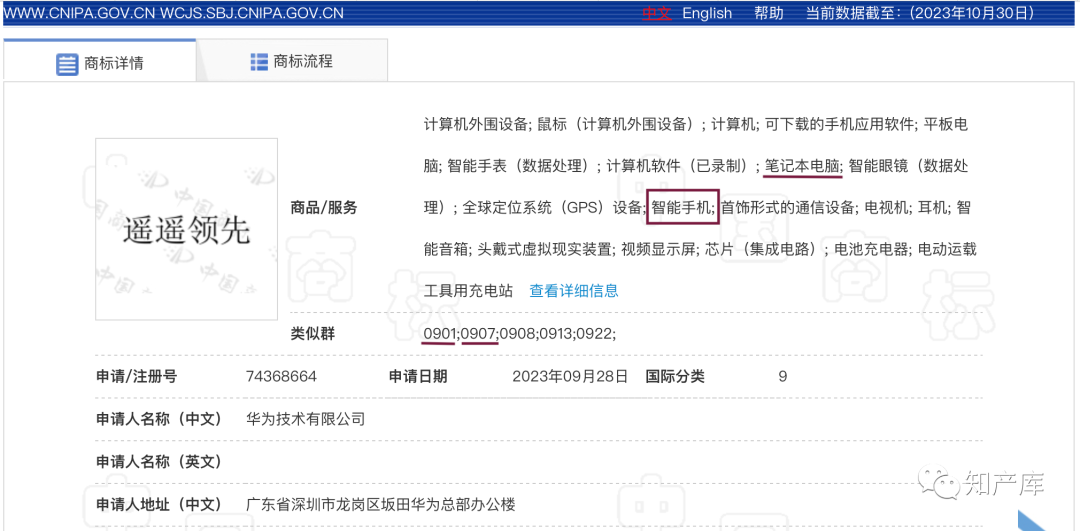
Task: Click the application date 2023年09月28日
Action: [570, 377]
